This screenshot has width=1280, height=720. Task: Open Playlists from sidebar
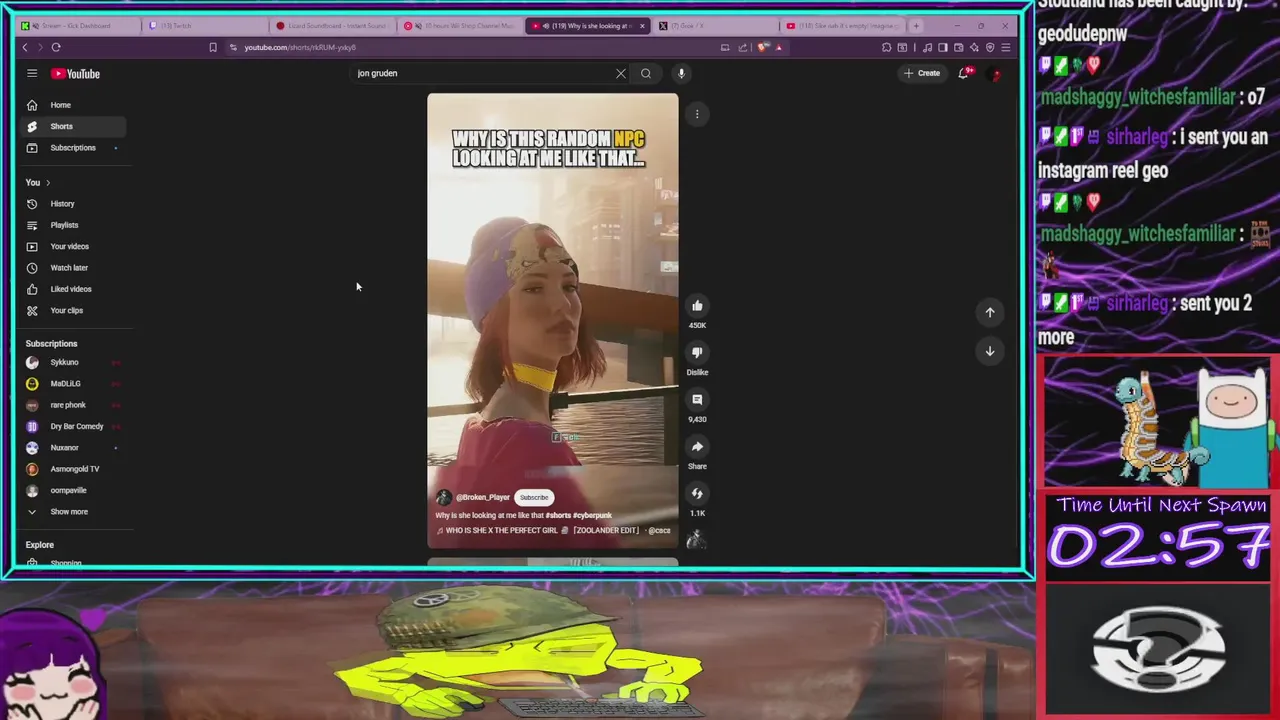(72, 225)
